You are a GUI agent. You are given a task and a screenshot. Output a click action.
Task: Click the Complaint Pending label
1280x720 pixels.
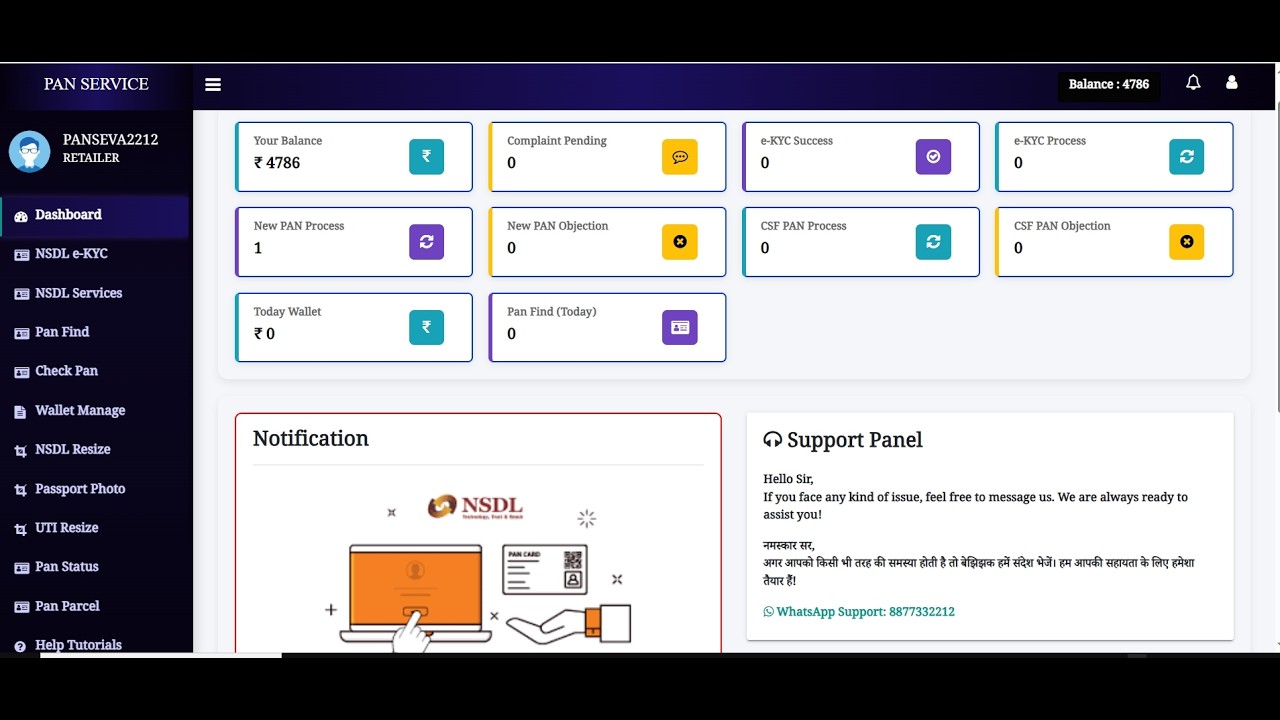point(557,141)
